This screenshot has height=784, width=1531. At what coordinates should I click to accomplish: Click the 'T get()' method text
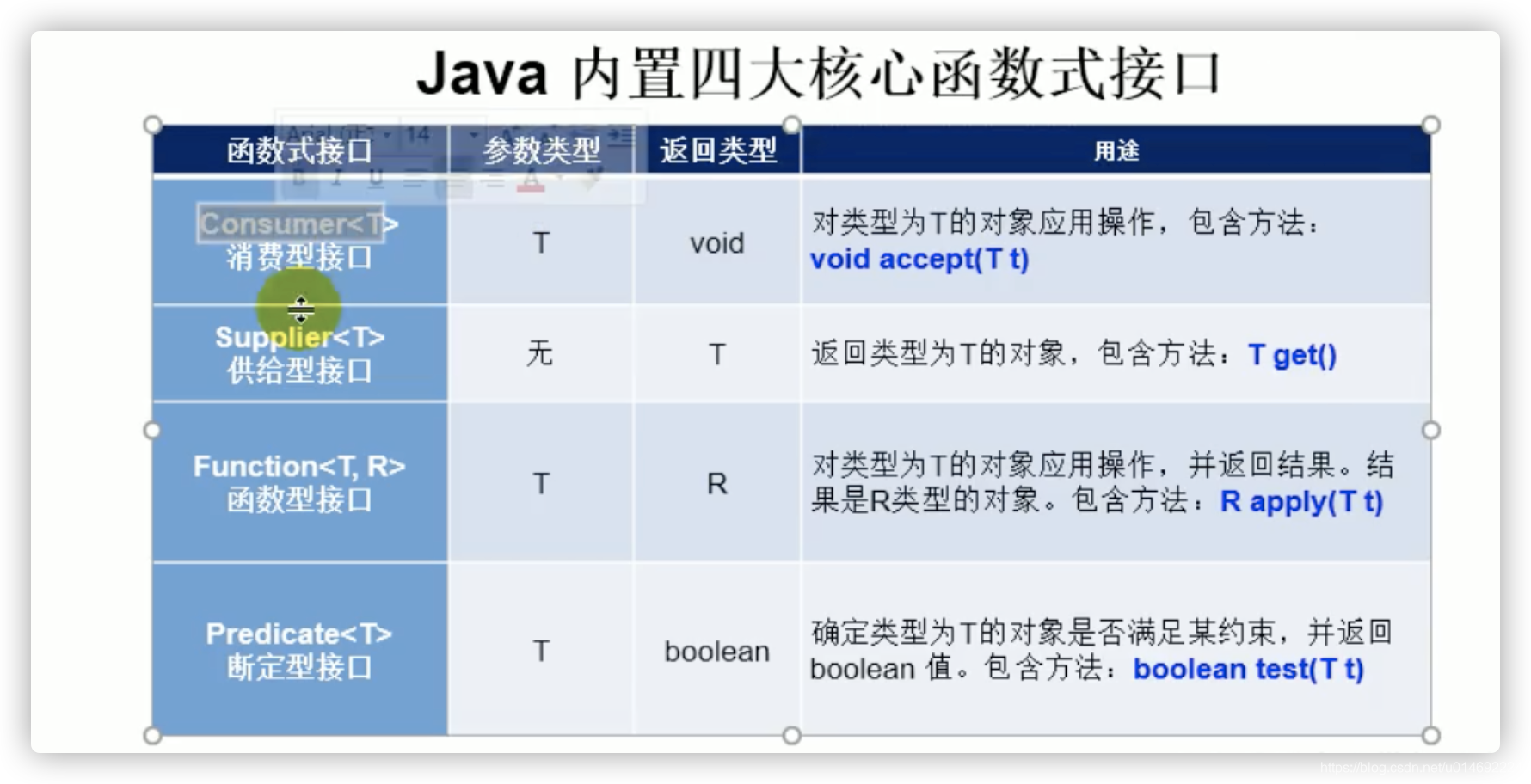coord(1292,354)
